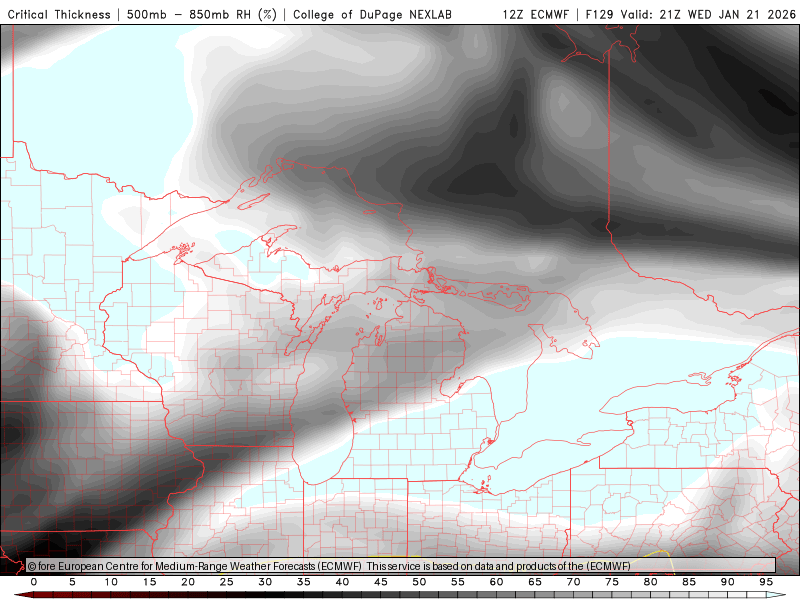The image size is (800, 600).
Task: Click the 'College of DuPage NEXLAB' text
Action: (372, 15)
